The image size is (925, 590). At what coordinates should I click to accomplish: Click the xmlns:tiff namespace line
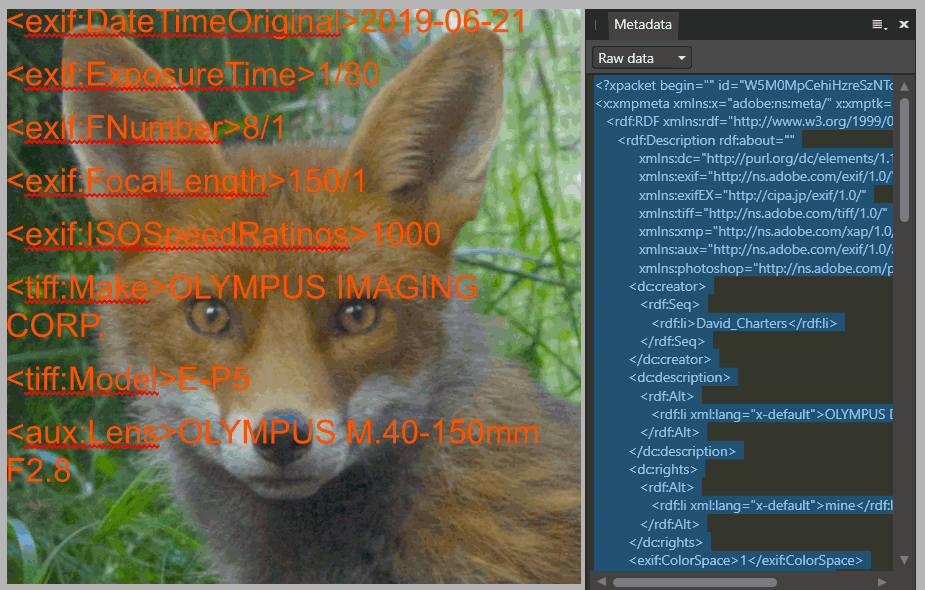(x=766, y=213)
